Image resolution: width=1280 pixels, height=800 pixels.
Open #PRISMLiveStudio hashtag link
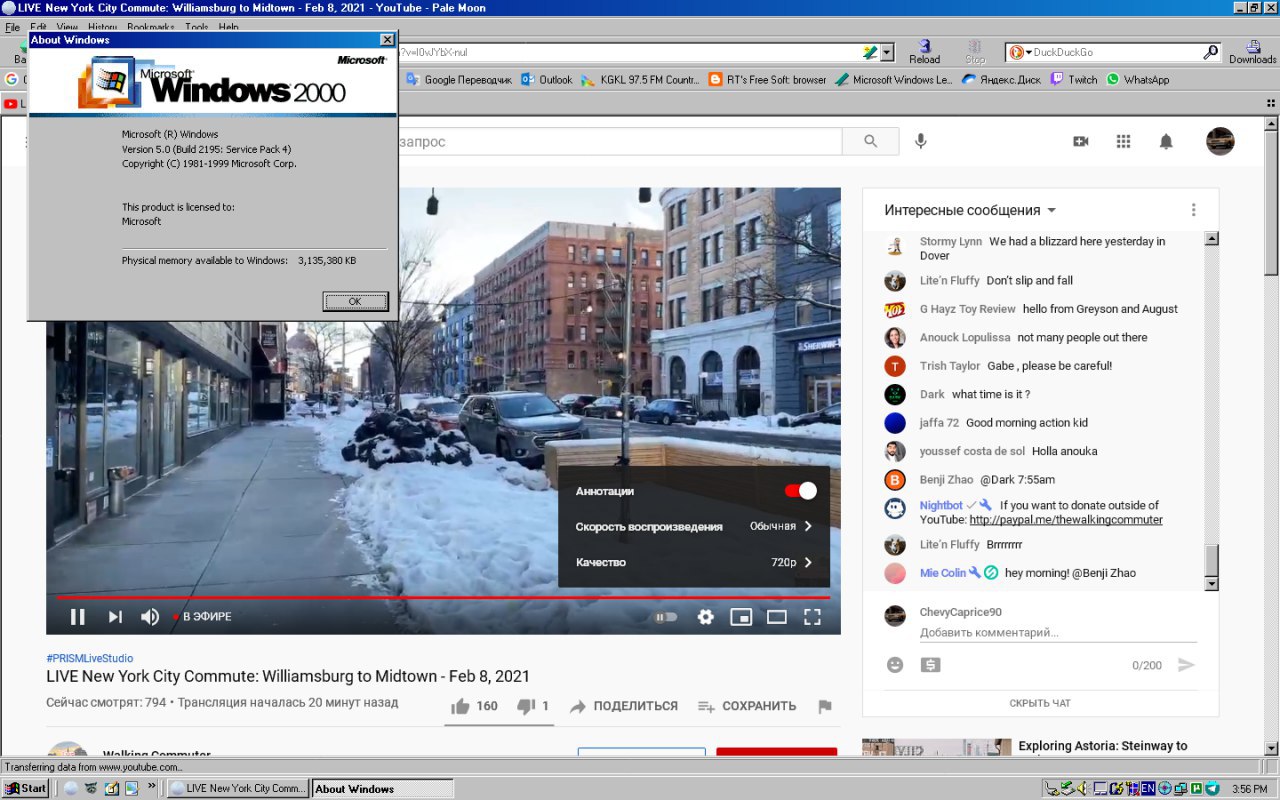tap(90, 658)
